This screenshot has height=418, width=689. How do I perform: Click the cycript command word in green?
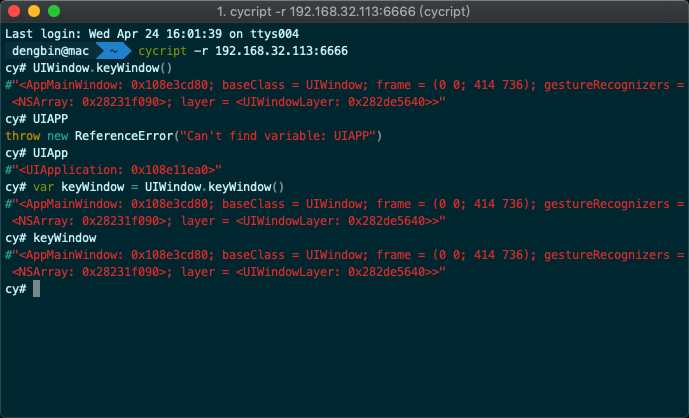(x=163, y=51)
